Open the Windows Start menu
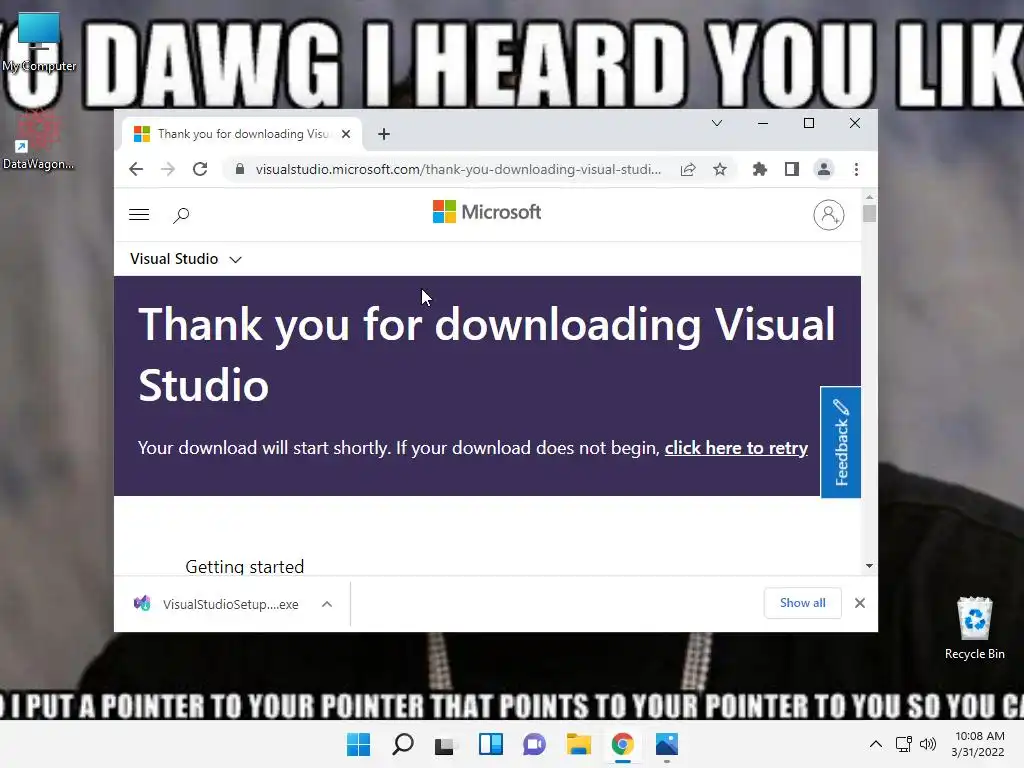This screenshot has width=1024, height=768. 358,744
